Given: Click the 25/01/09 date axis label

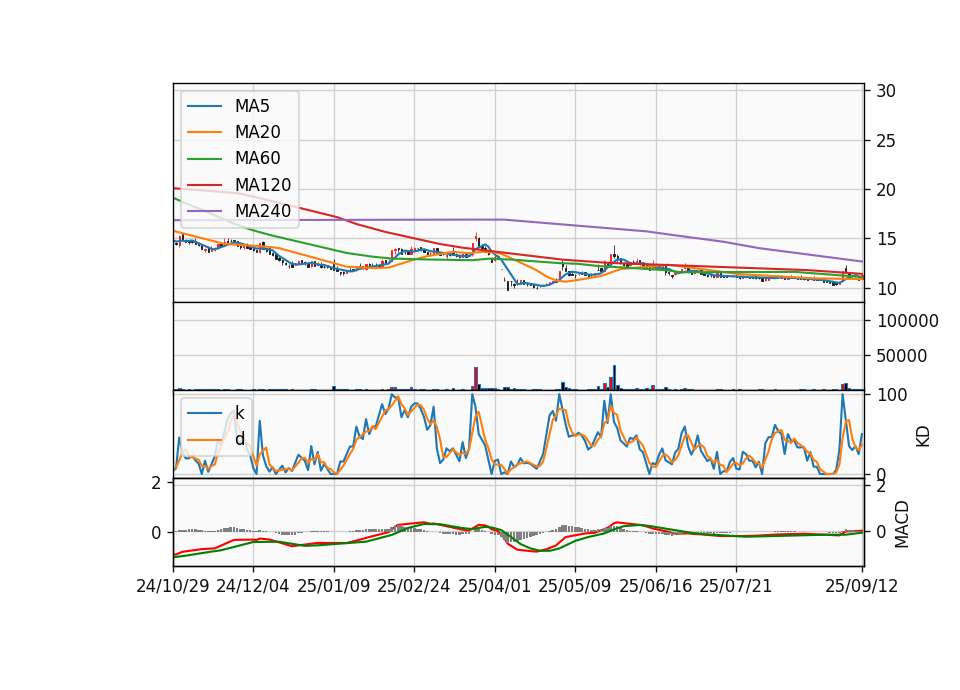Looking at the screenshot, I should [x=334, y=586].
